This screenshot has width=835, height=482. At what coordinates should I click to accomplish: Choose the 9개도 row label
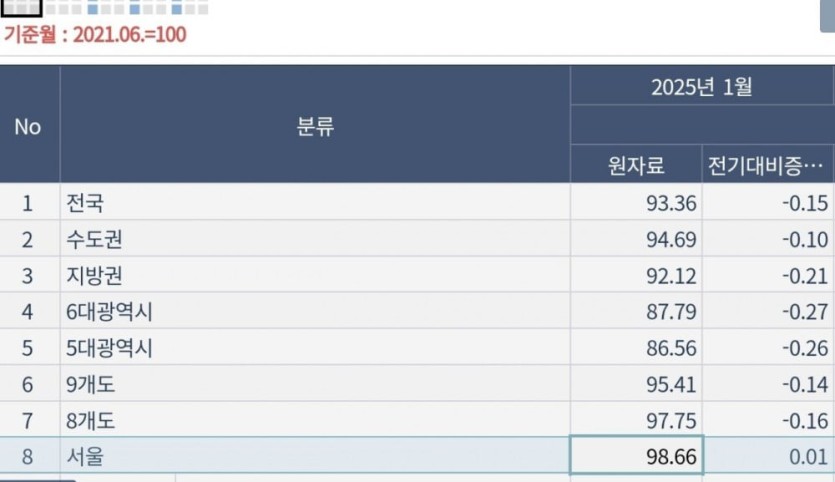pyautogui.click(x=90, y=385)
